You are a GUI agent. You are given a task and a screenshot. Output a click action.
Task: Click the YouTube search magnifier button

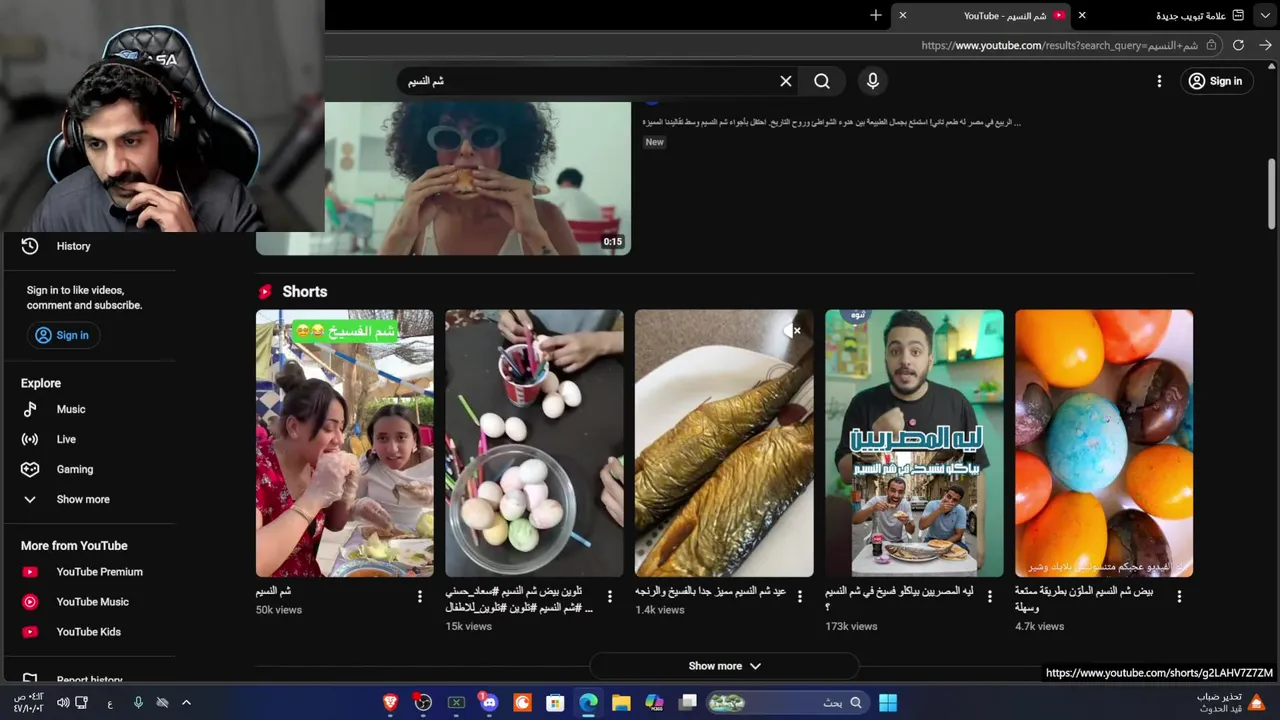[822, 81]
